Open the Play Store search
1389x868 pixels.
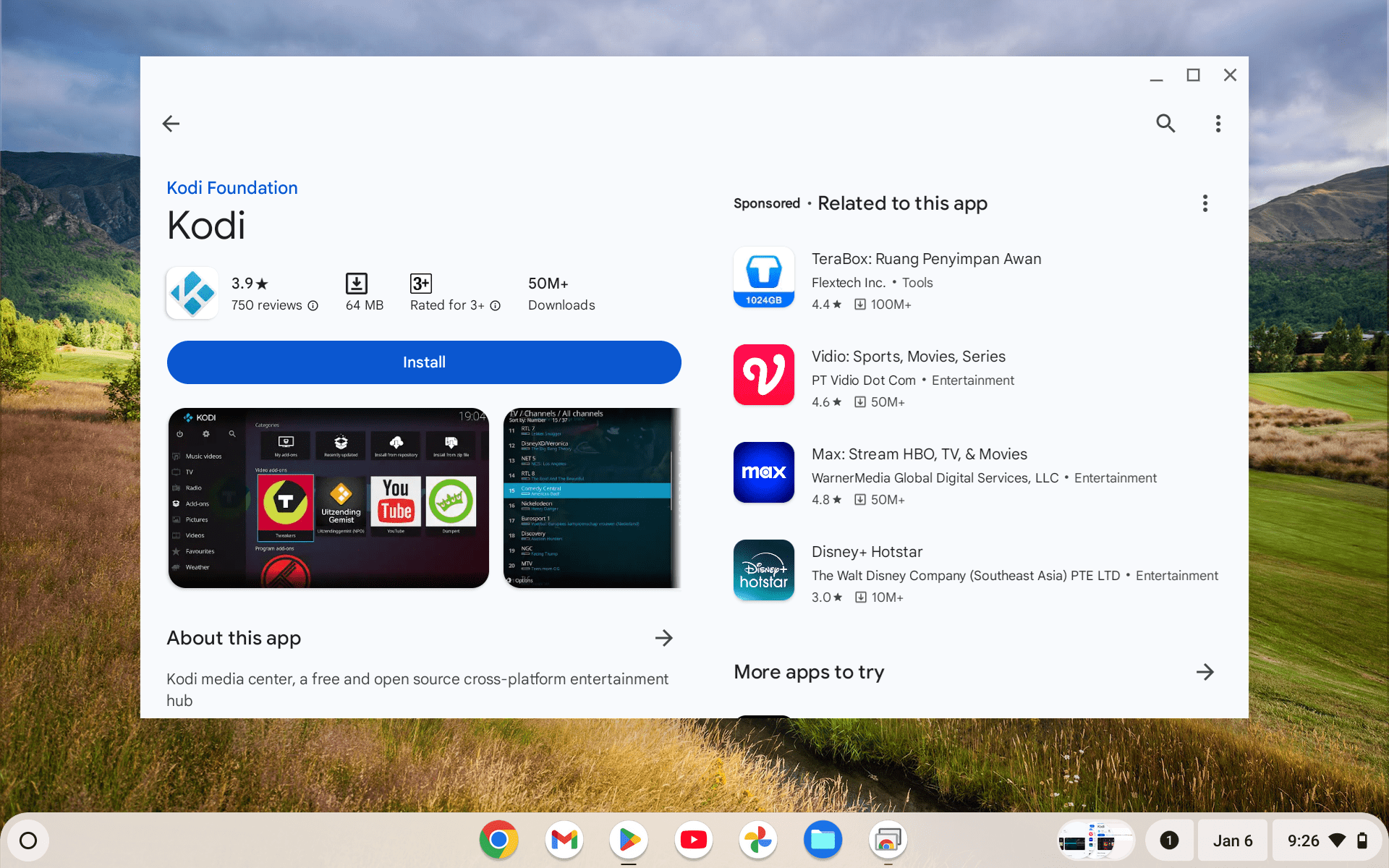coord(1165,123)
